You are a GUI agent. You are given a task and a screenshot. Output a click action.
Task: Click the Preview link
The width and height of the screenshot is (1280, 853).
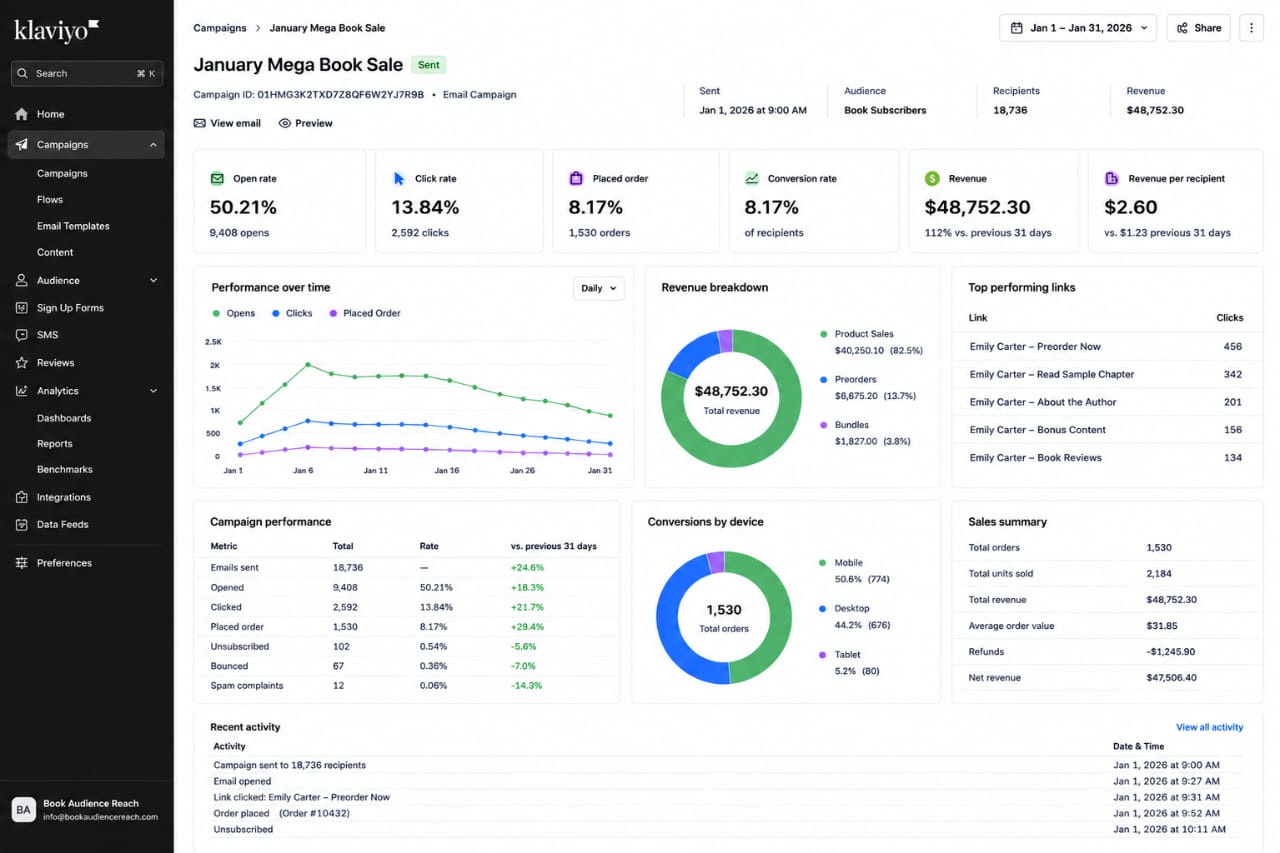click(305, 123)
